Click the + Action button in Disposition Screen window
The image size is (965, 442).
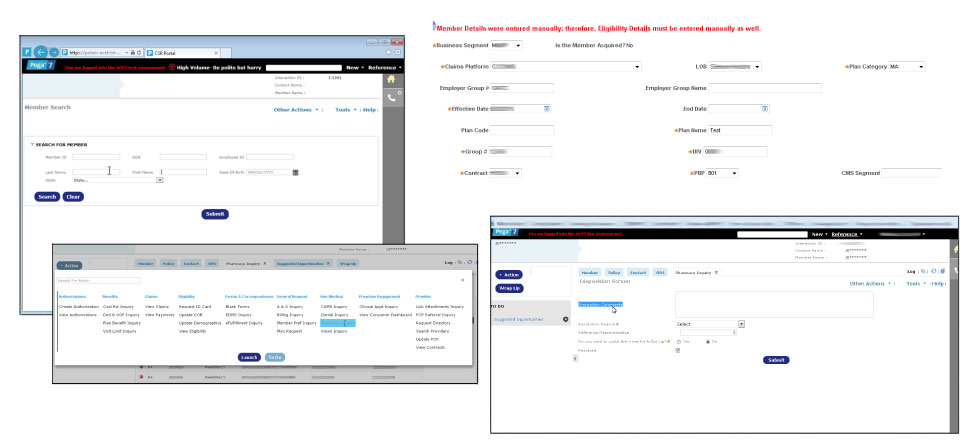pyautogui.click(x=509, y=275)
